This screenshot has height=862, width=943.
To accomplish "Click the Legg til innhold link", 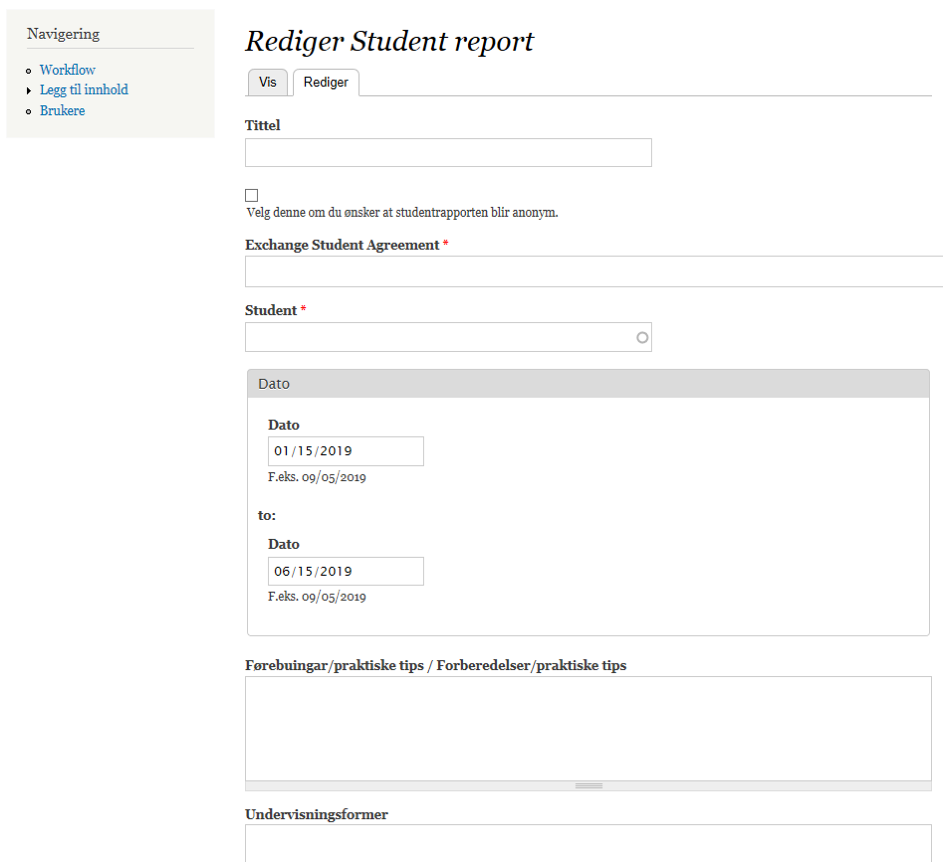I will tap(84, 90).
